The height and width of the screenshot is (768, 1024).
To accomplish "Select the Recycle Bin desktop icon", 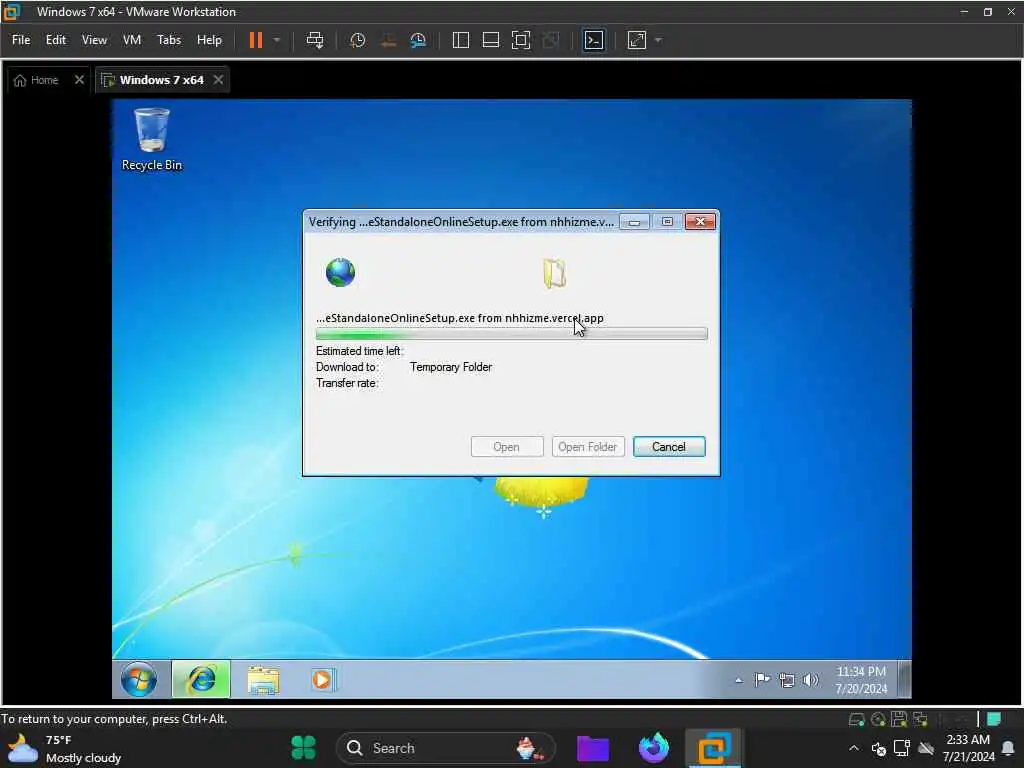I will [152, 140].
